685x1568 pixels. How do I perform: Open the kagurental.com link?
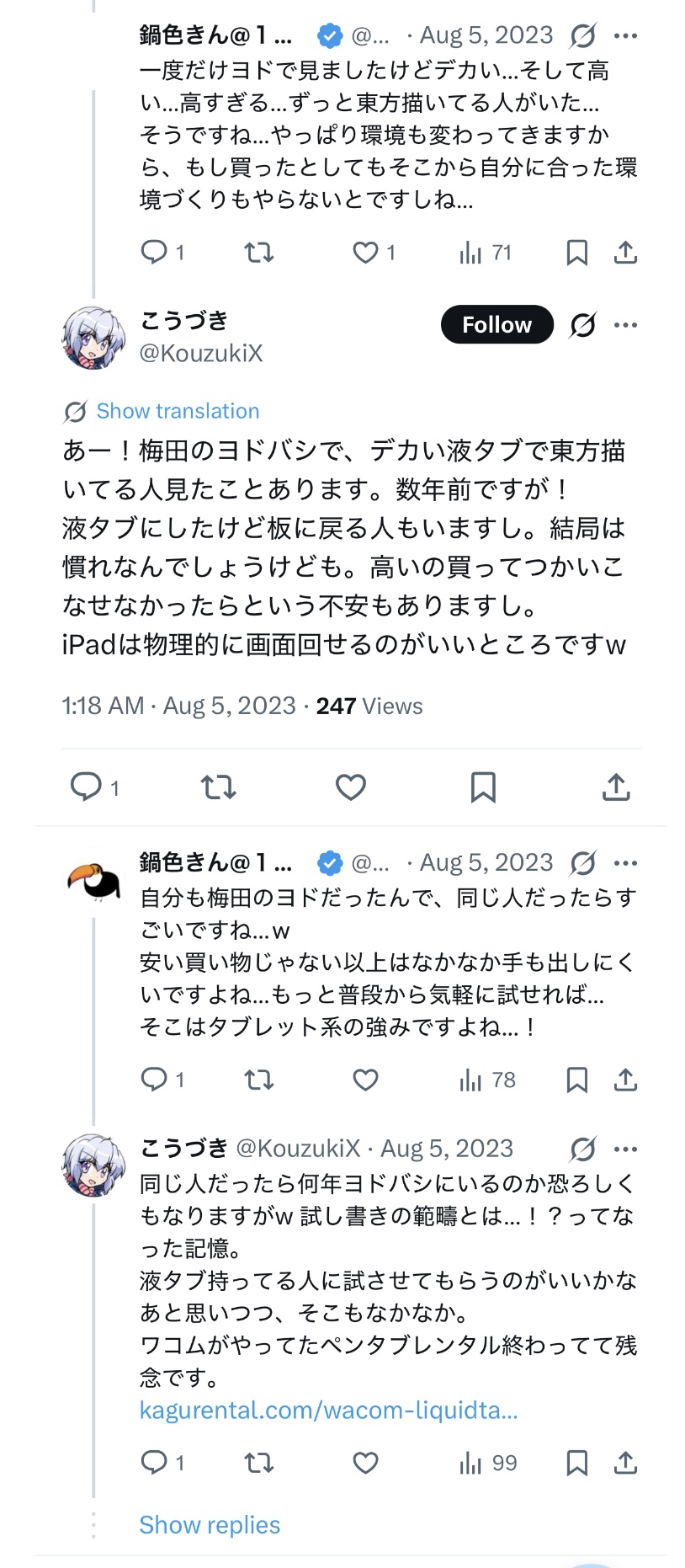328,1411
